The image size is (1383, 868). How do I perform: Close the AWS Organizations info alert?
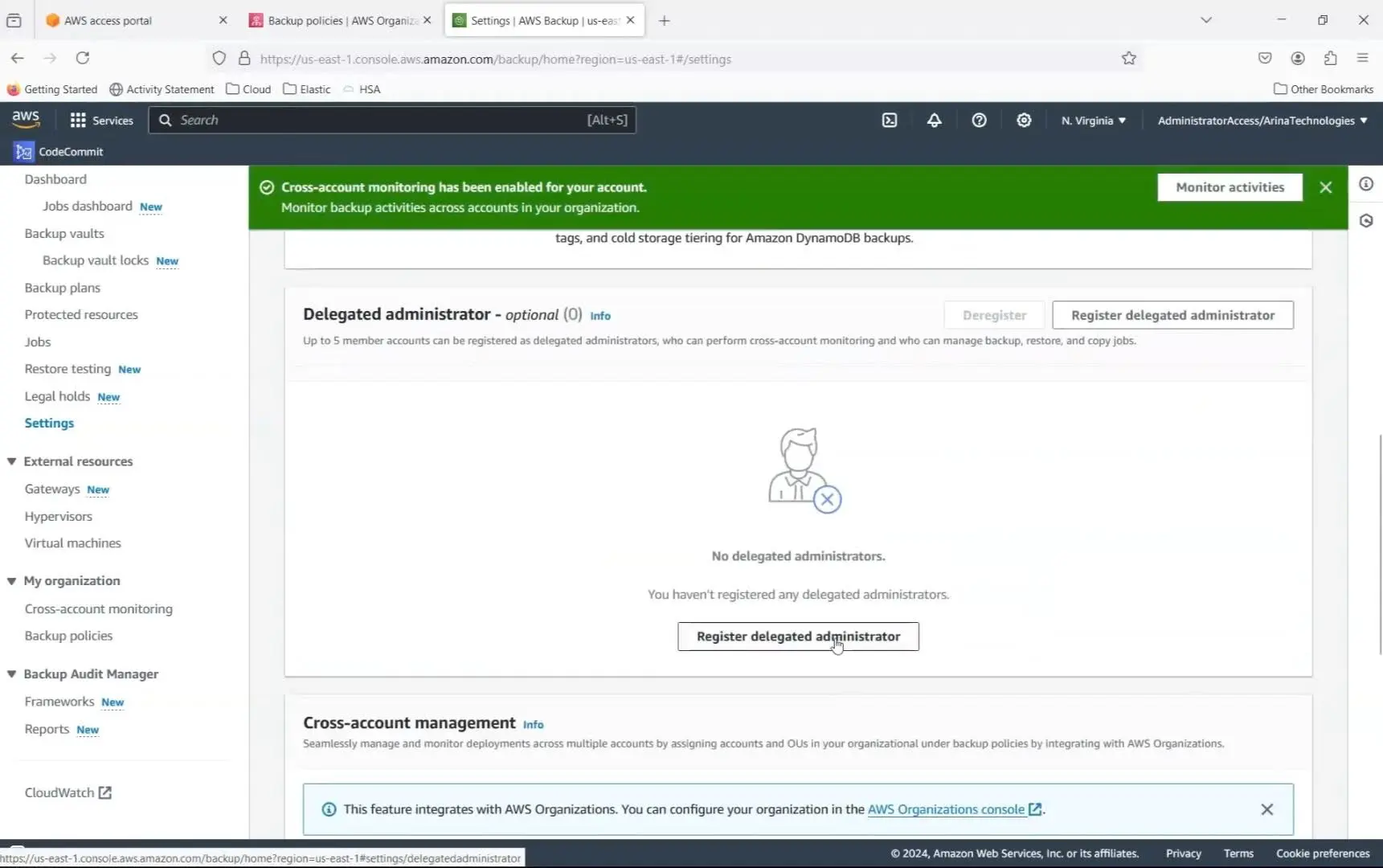1267,809
